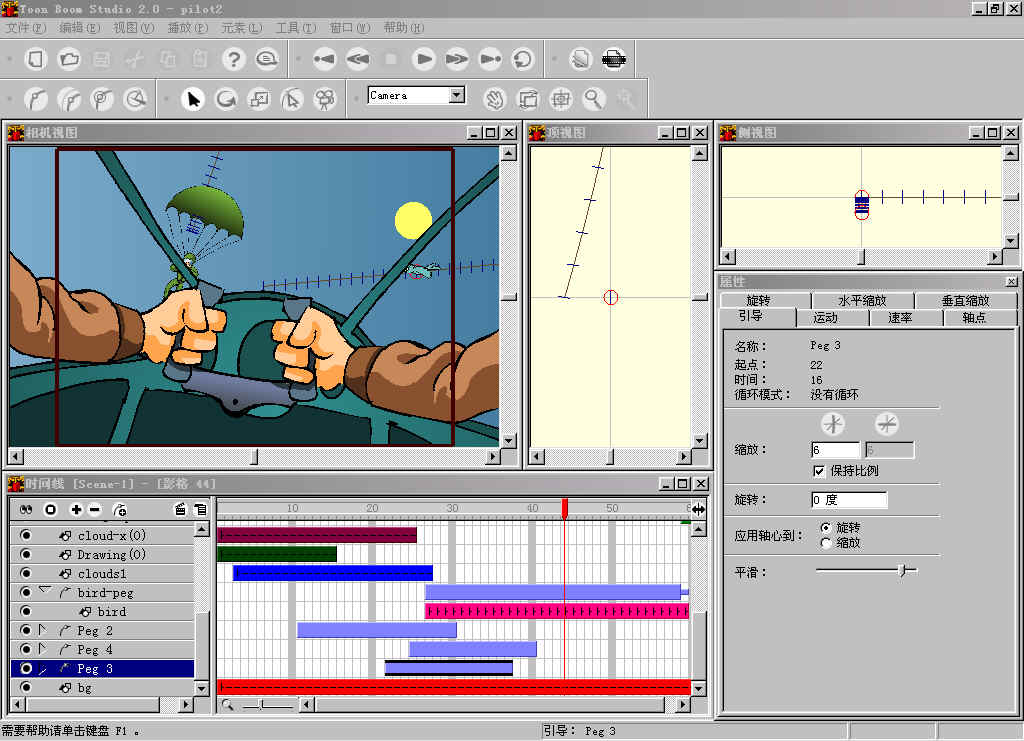The image size is (1024, 741).
Task: Click the second peg curve tool icon
Action: (69, 99)
